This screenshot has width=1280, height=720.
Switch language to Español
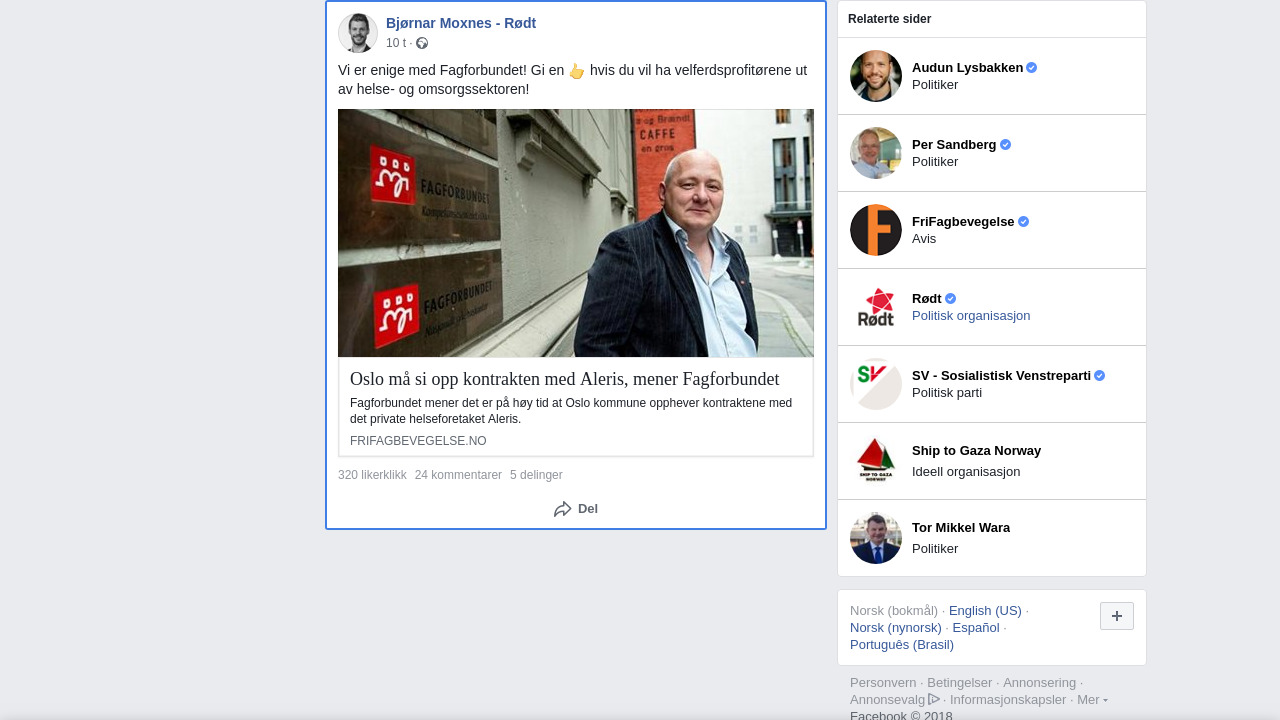pos(976,628)
